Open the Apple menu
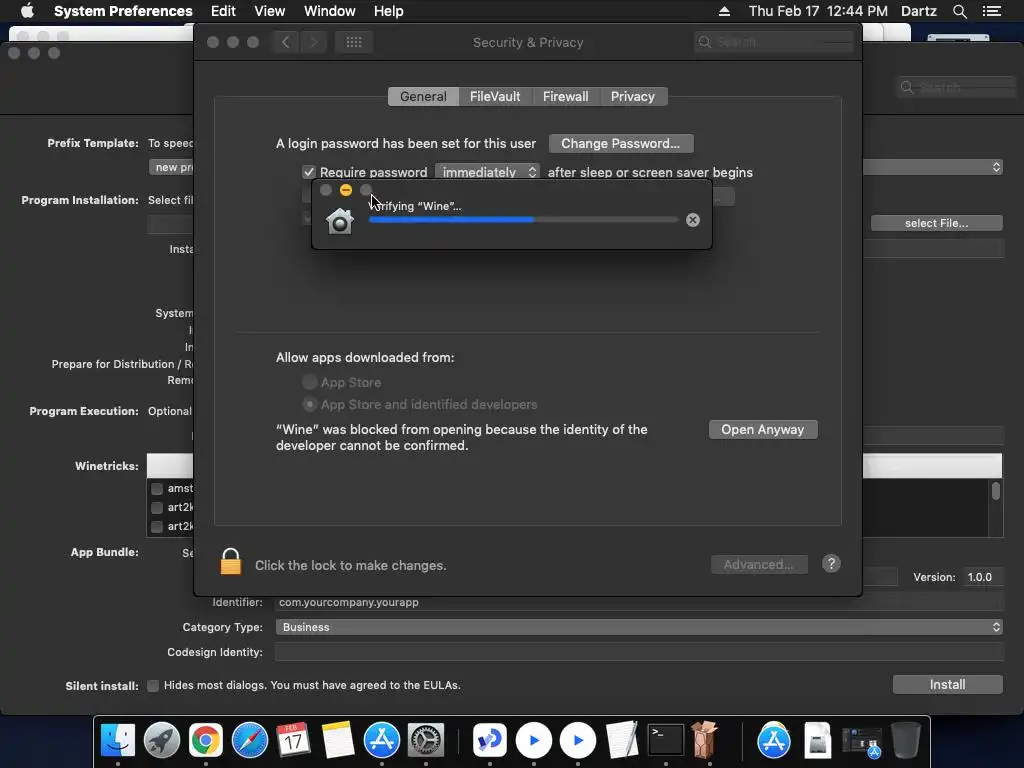1024x768 pixels. pos(27,11)
